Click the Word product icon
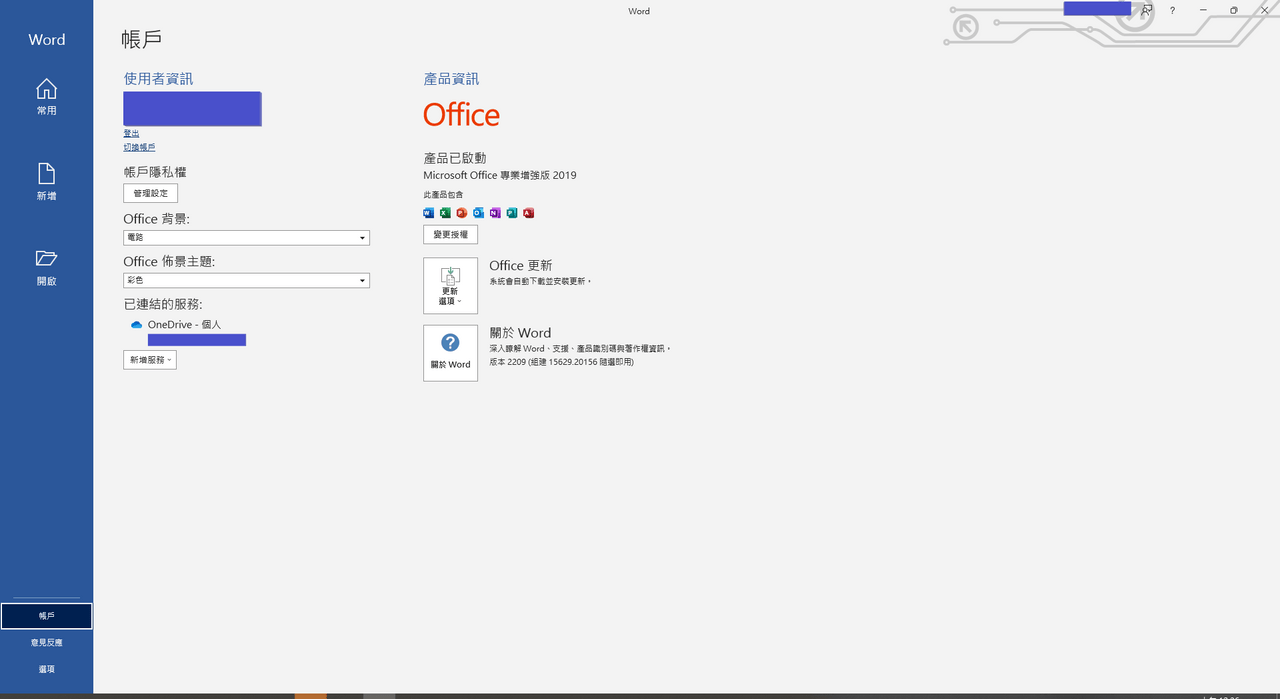The width and height of the screenshot is (1280, 699). pyautogui.click(x=428, y=213)
